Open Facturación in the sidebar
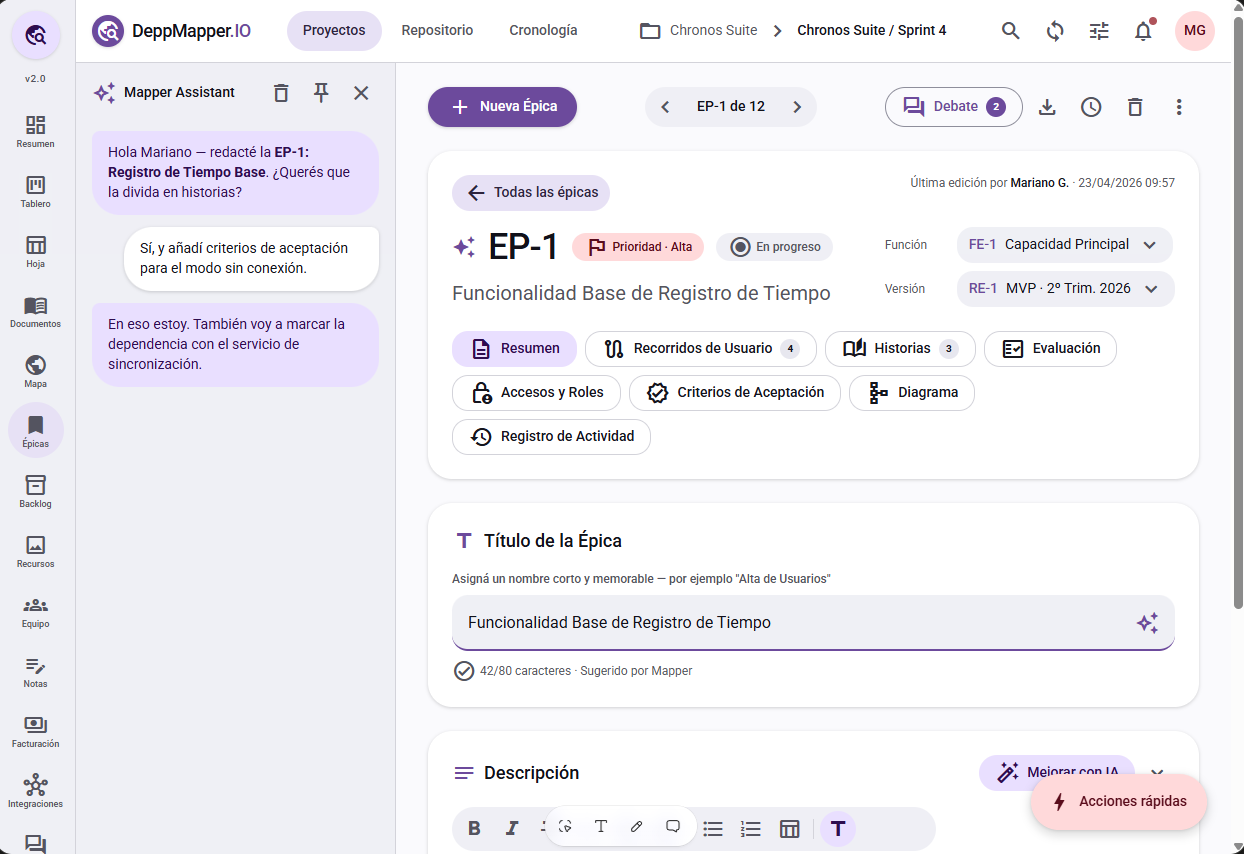 click(36, 732)
